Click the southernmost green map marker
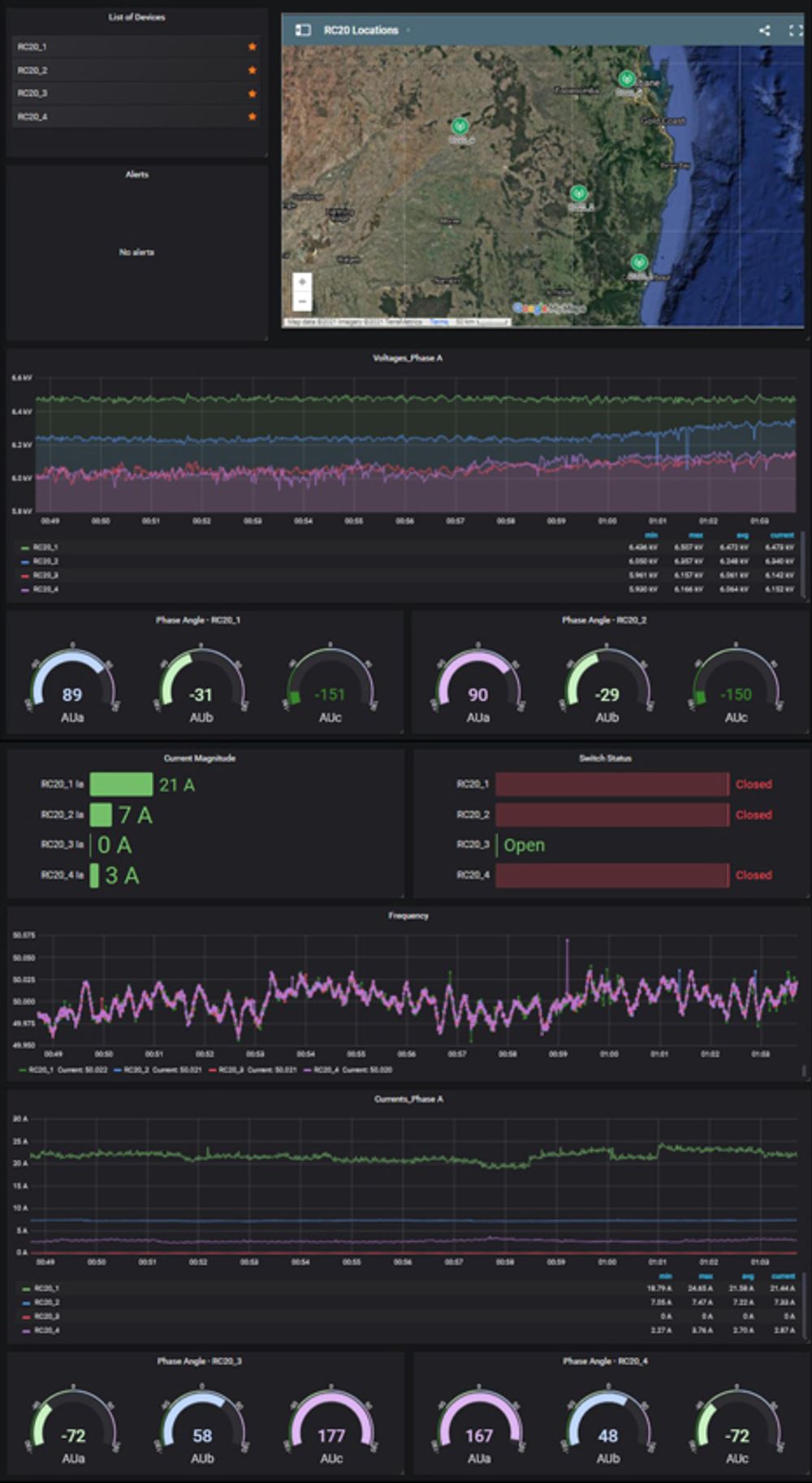 [639, 262]
